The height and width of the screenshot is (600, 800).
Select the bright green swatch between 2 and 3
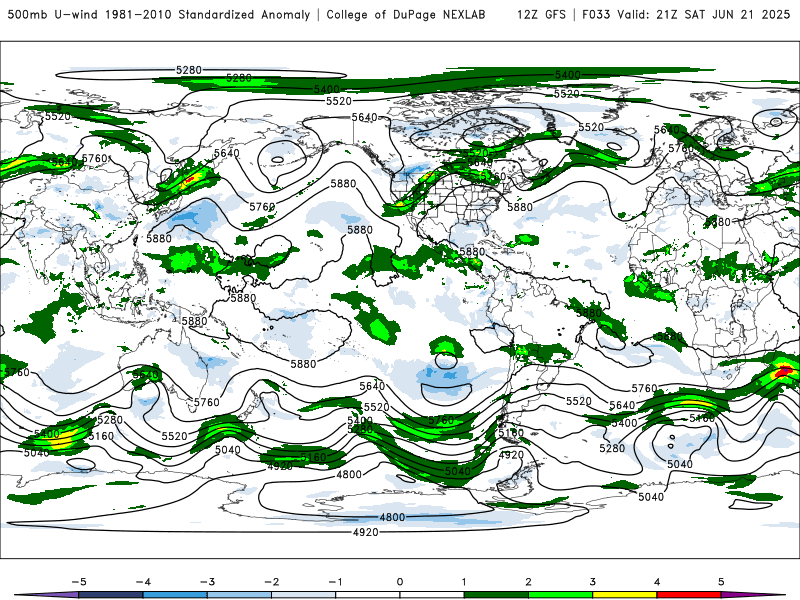[x=561, y=595]
